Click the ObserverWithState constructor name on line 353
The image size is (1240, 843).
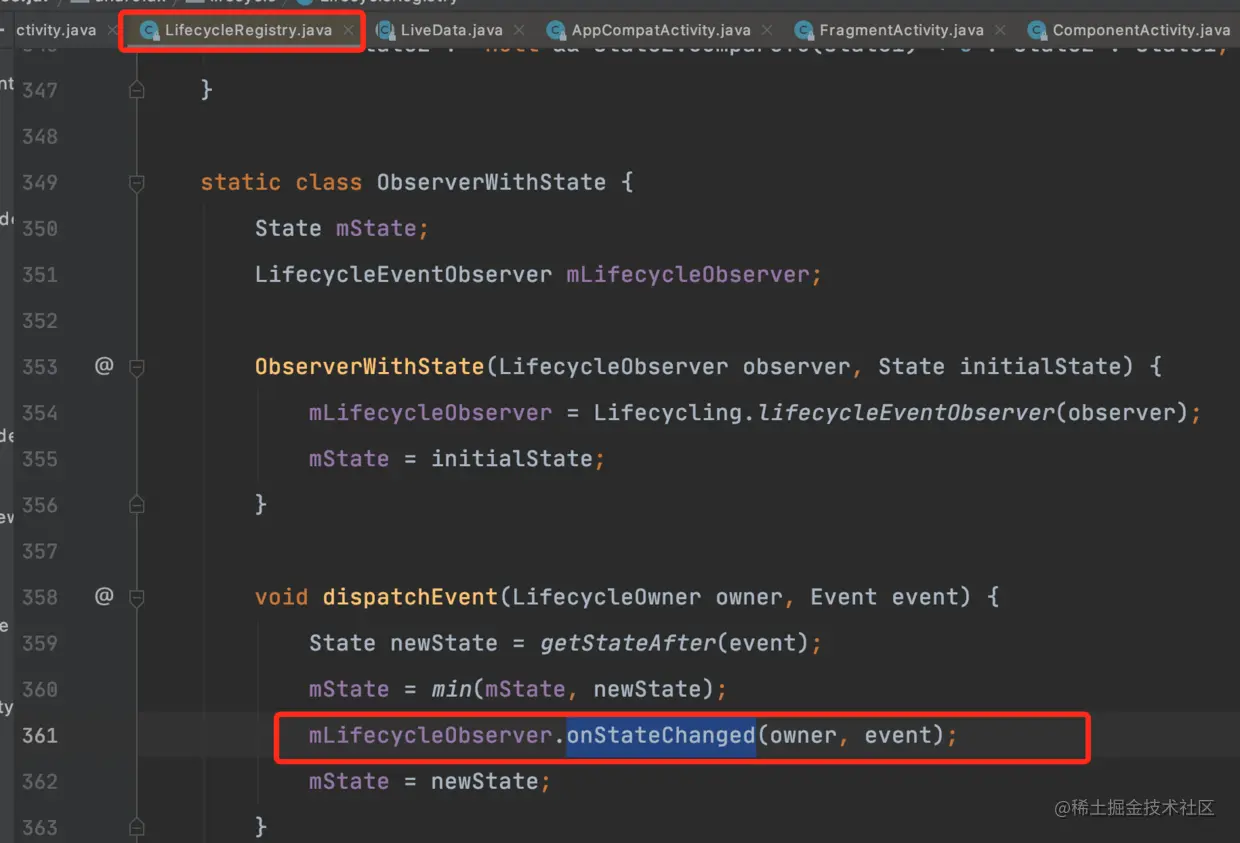point(370,366)
